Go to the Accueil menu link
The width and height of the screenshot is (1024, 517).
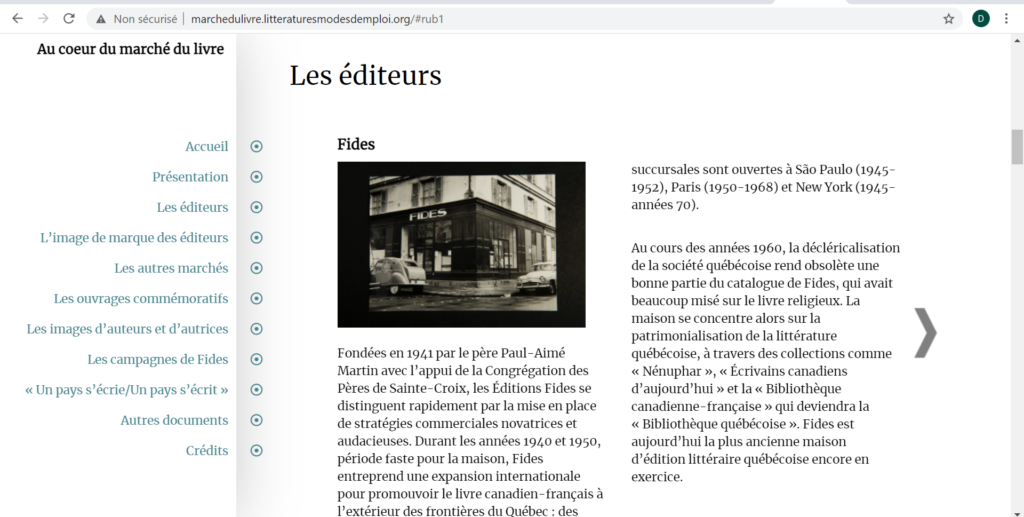206,146
